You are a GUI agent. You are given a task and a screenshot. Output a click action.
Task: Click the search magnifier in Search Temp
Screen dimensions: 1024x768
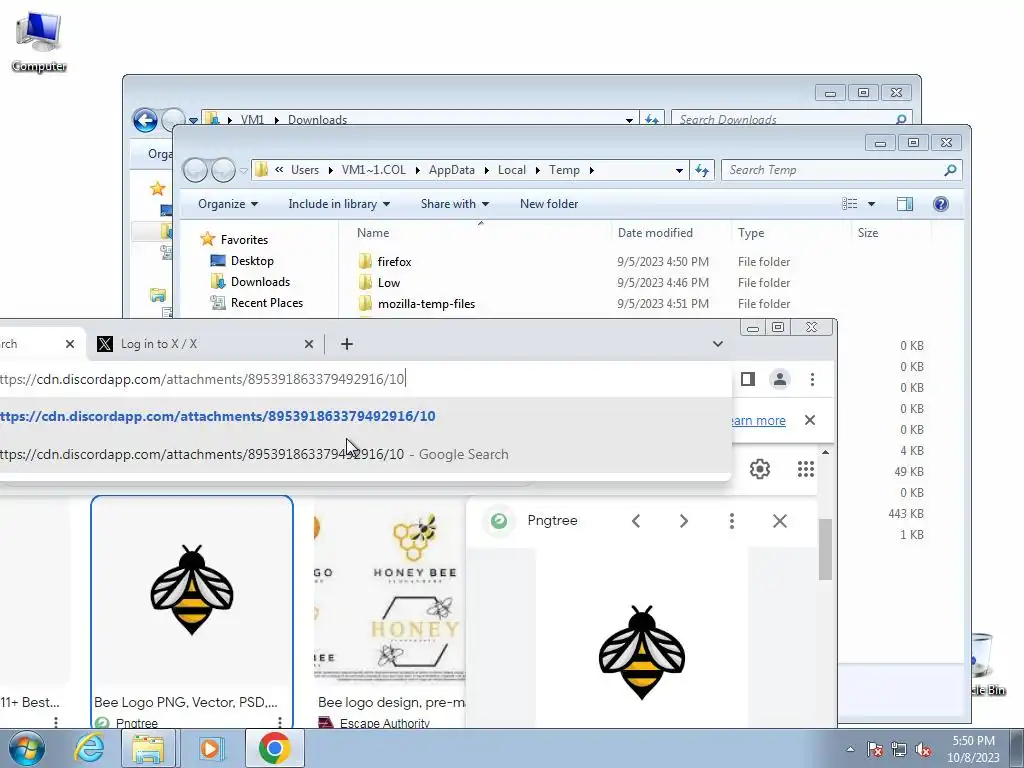(x=950, y=170)
